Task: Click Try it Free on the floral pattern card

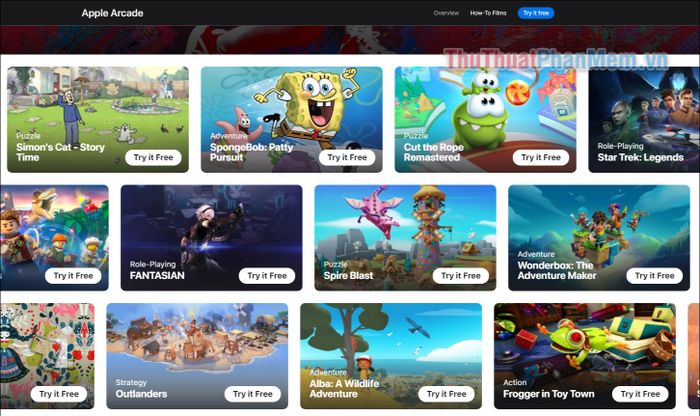Action: coord(59,394)
